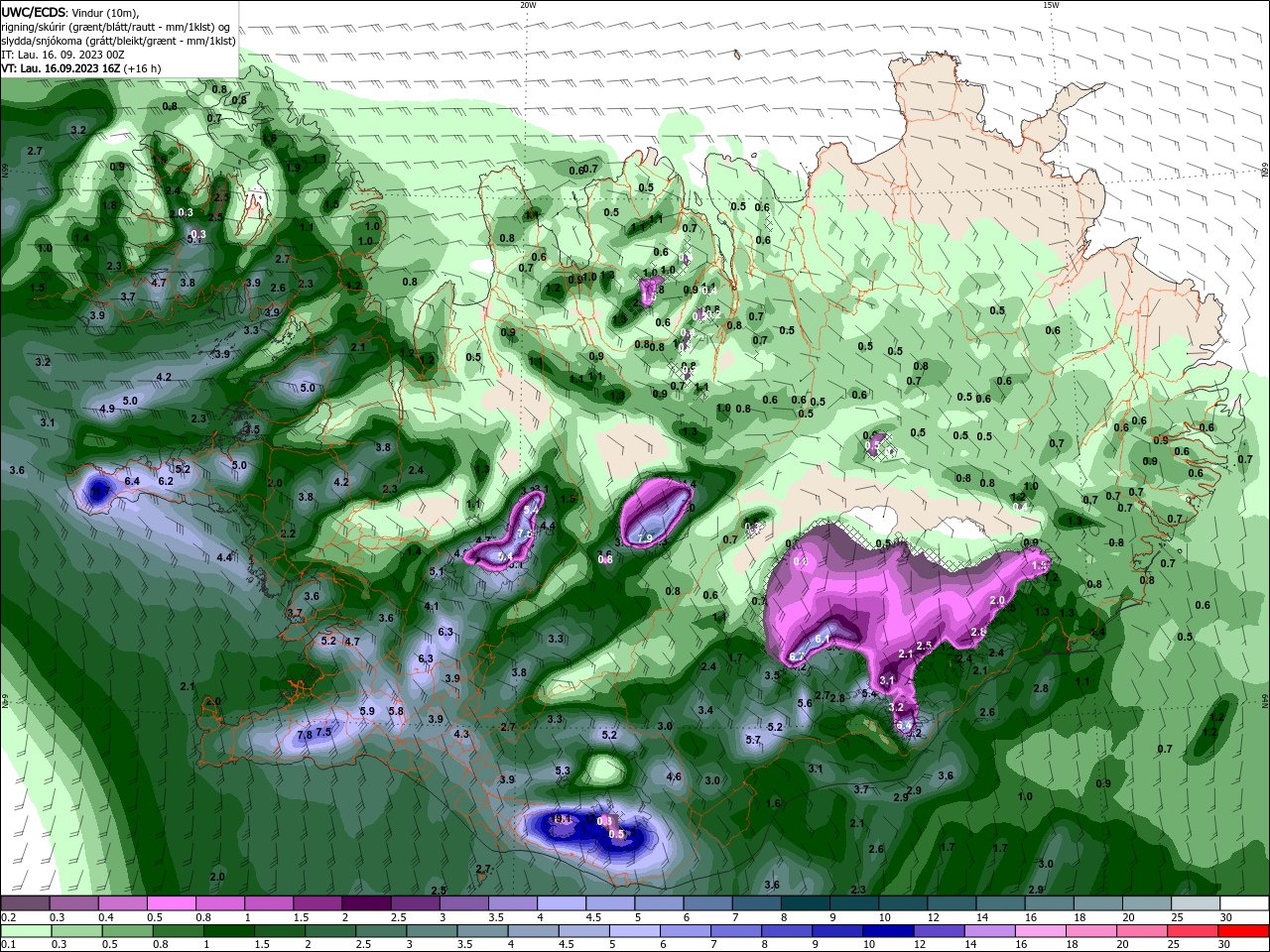
Task: Click the dark navy 10 mm rain legend swatch
Action: [888, 931]
